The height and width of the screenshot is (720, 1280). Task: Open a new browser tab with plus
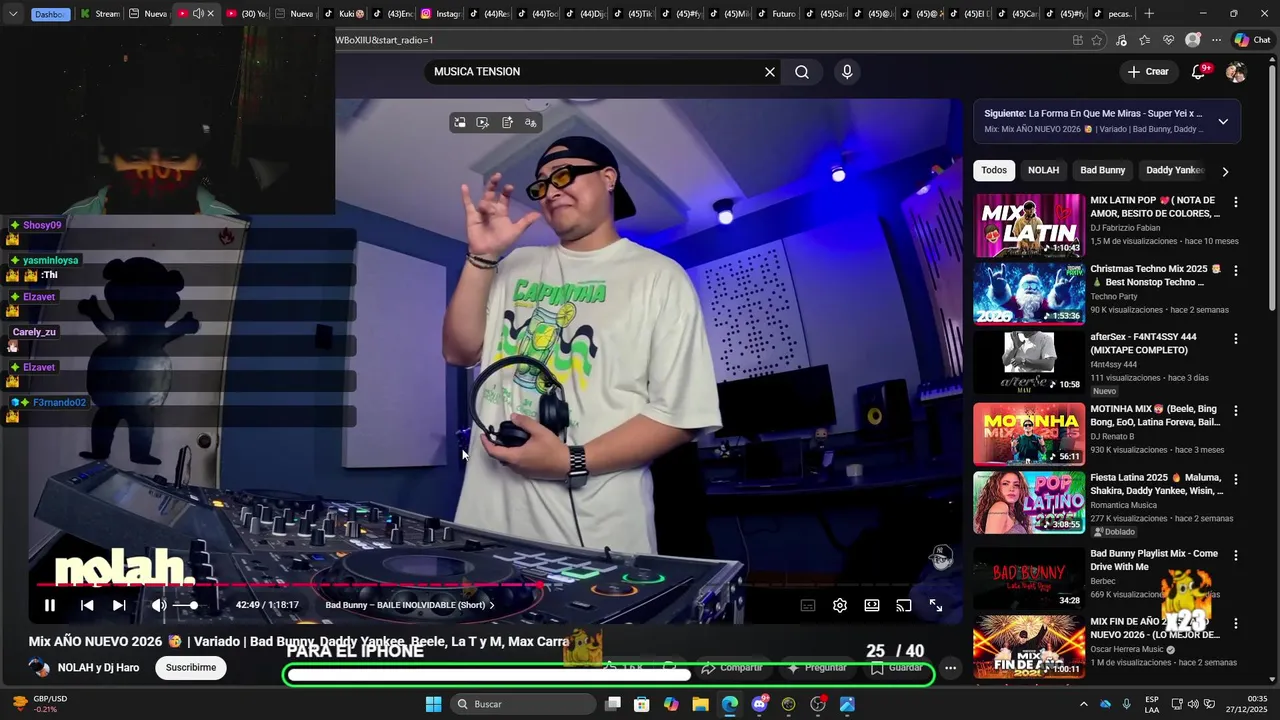pyautogui.click(x=1149, y=14)
